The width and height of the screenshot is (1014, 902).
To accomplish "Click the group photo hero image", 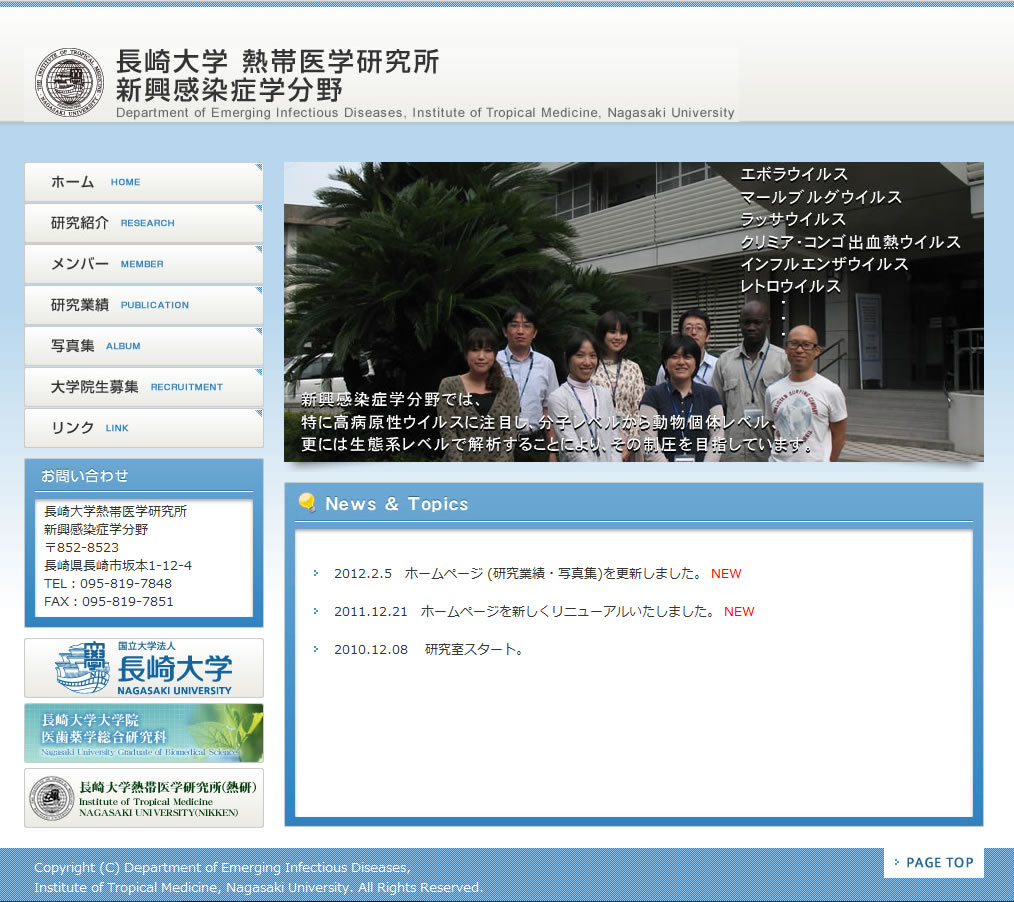I will 633,312.
